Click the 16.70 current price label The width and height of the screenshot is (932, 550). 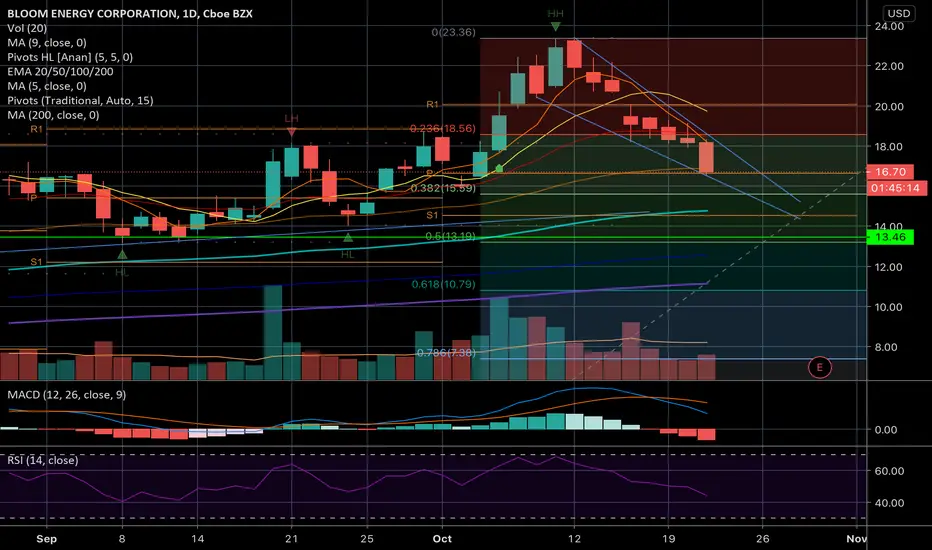[x=889, y=172]
